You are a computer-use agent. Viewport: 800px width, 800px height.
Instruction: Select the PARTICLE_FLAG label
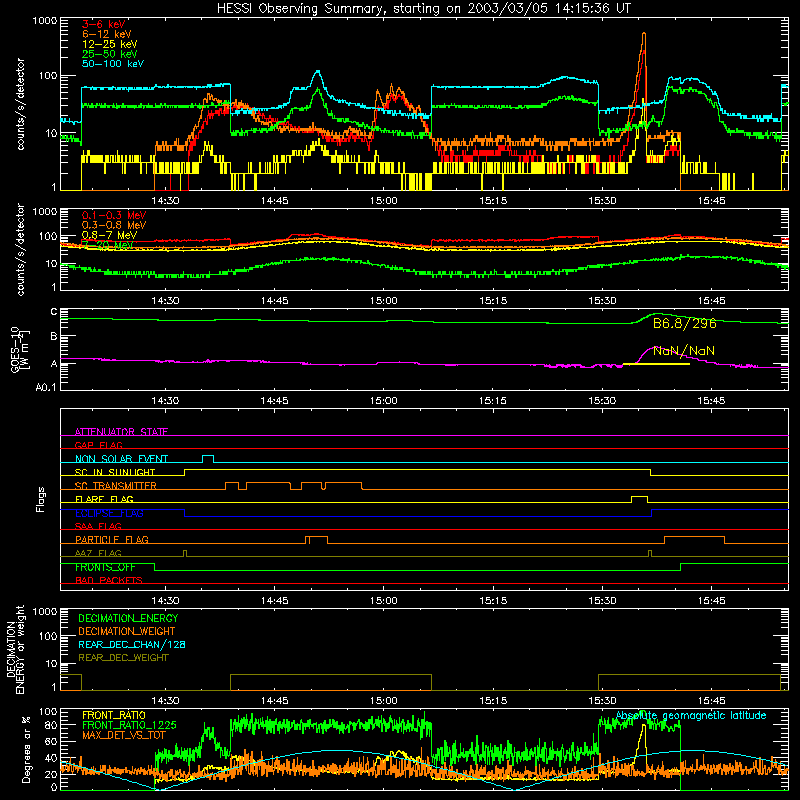coord(112,539)
